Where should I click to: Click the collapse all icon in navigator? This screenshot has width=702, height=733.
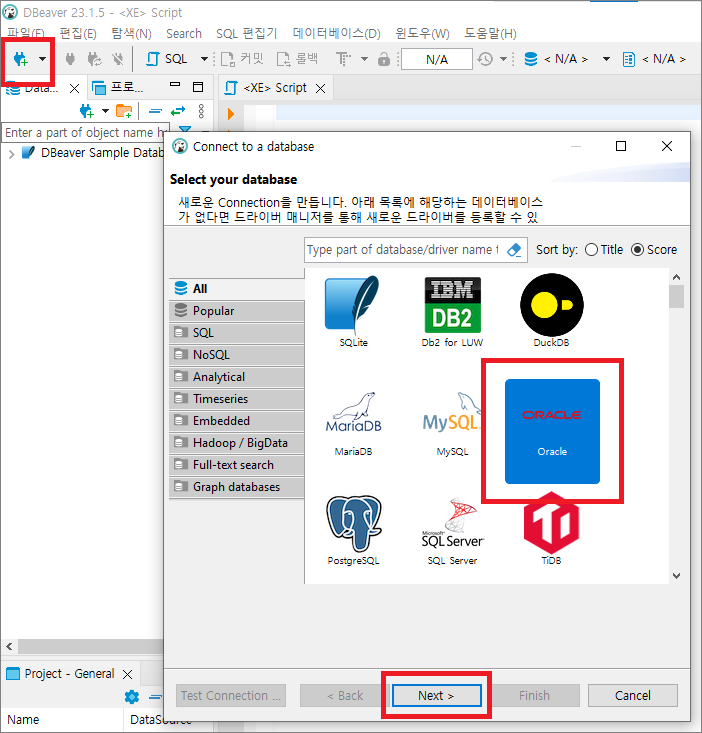(x=155, y=111)
